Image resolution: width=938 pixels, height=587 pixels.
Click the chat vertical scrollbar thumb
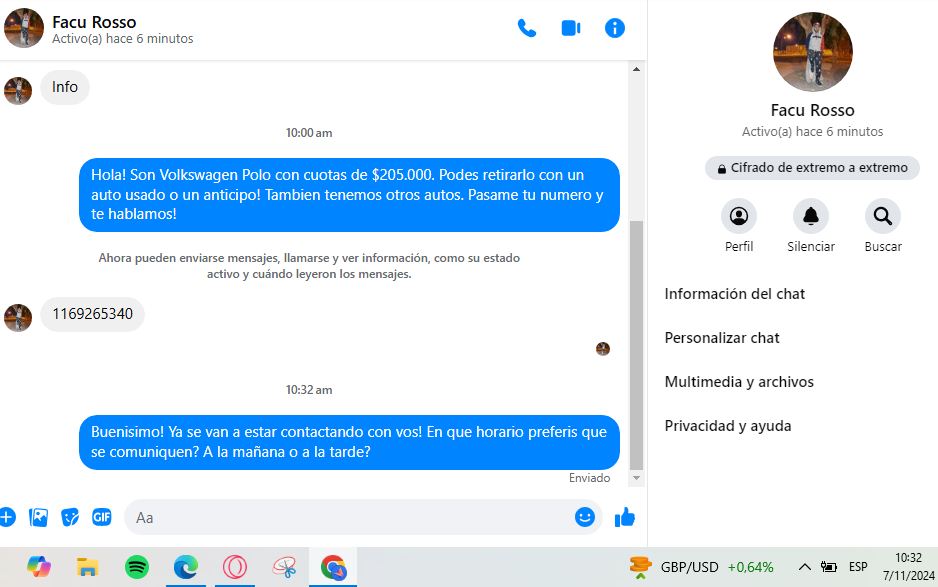[x=636, y=345]
